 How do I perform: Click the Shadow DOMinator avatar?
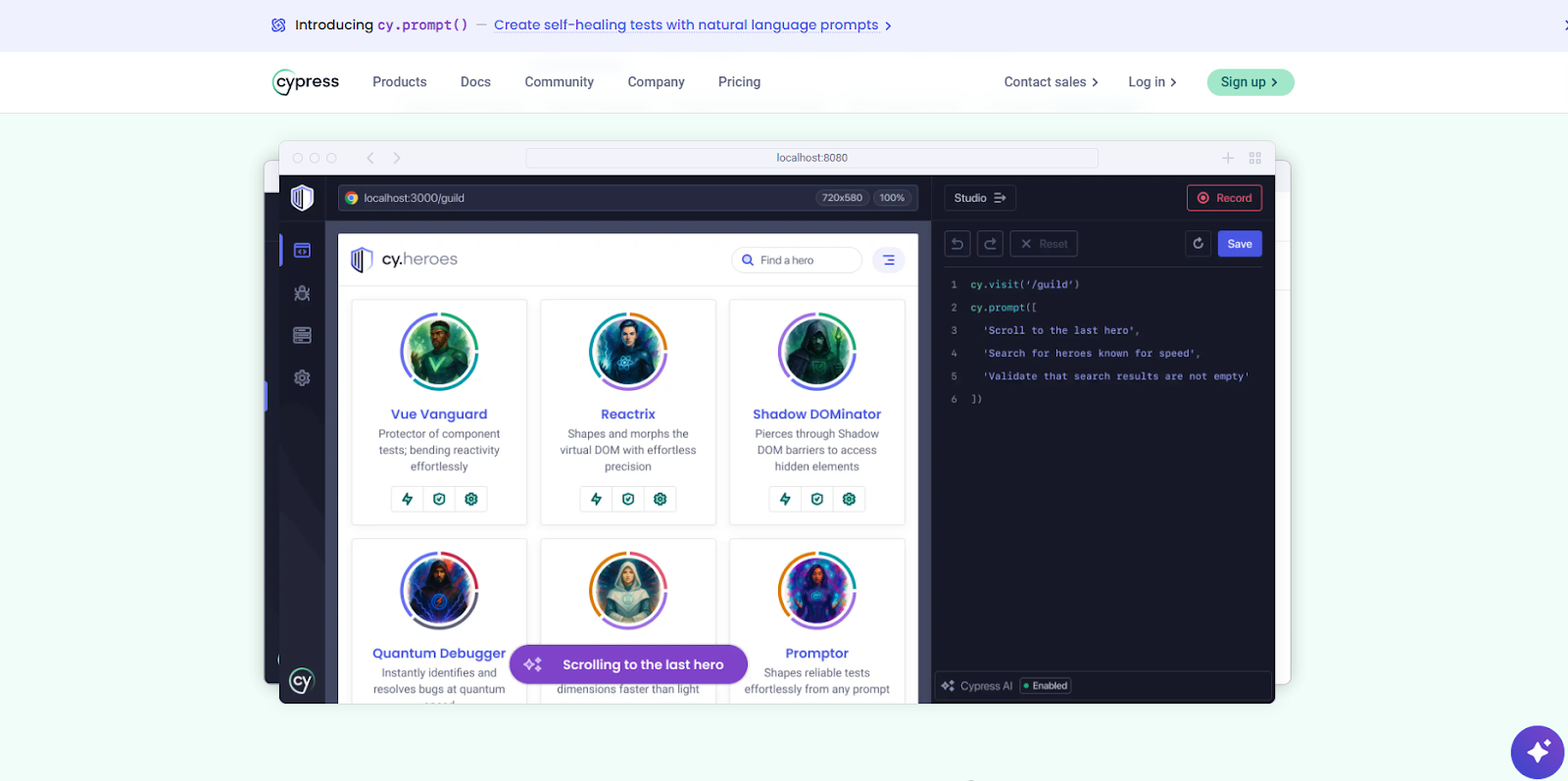click(x=817, y=352)
